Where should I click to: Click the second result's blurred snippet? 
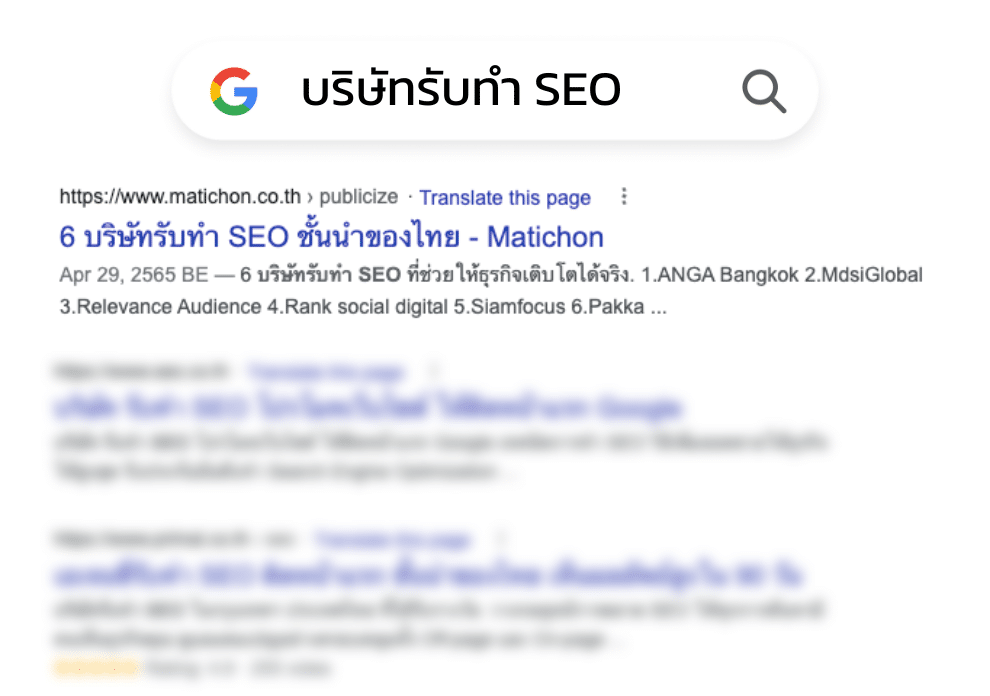[x=441, y=456]
